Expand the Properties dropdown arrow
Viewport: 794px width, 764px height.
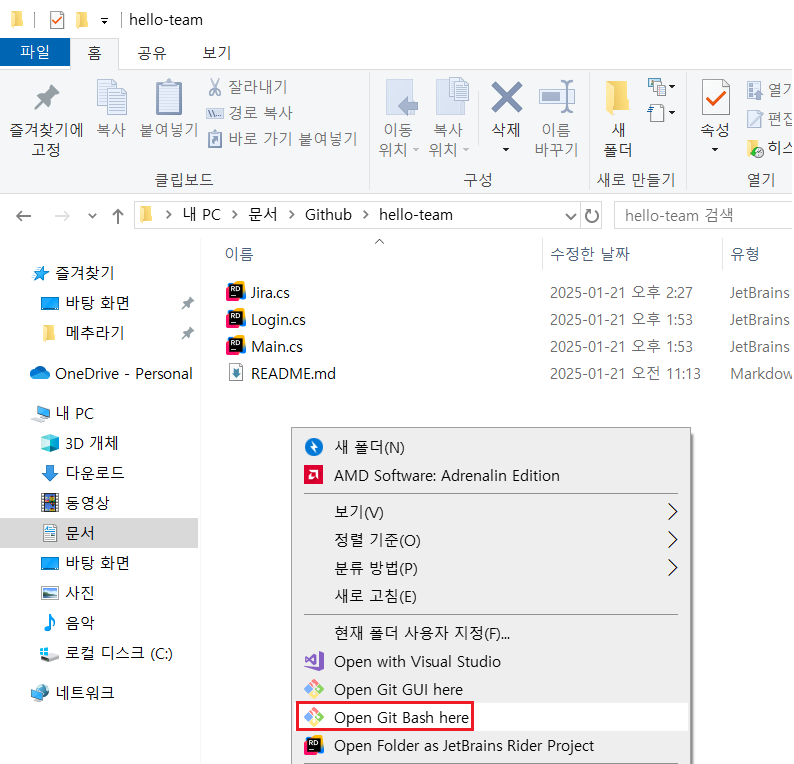coord(715,150)
